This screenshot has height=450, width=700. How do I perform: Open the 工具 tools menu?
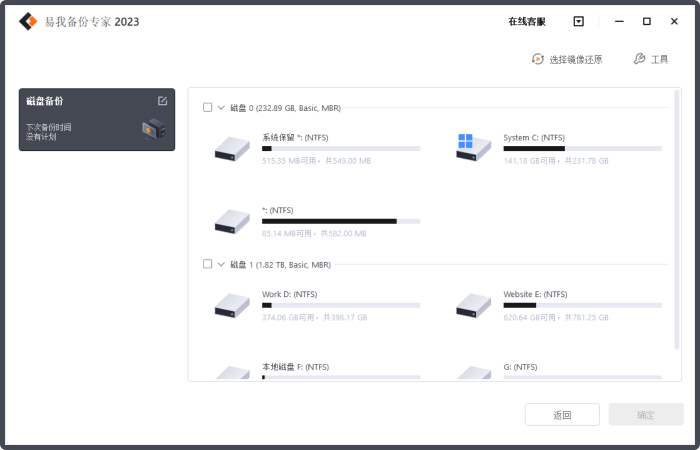tap(651, 60)
